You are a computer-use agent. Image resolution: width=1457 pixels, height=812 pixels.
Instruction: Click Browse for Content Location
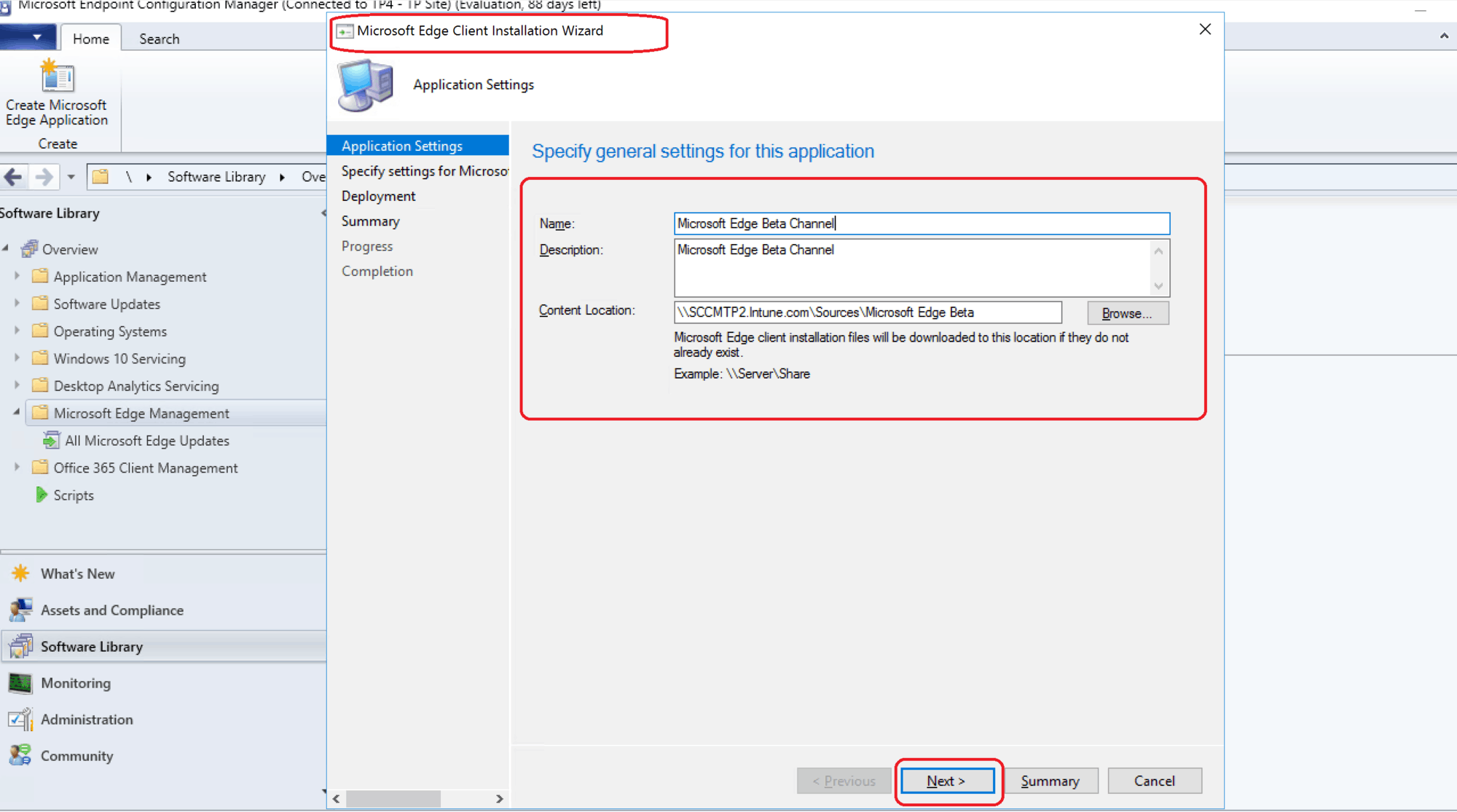pos(1127,312)
